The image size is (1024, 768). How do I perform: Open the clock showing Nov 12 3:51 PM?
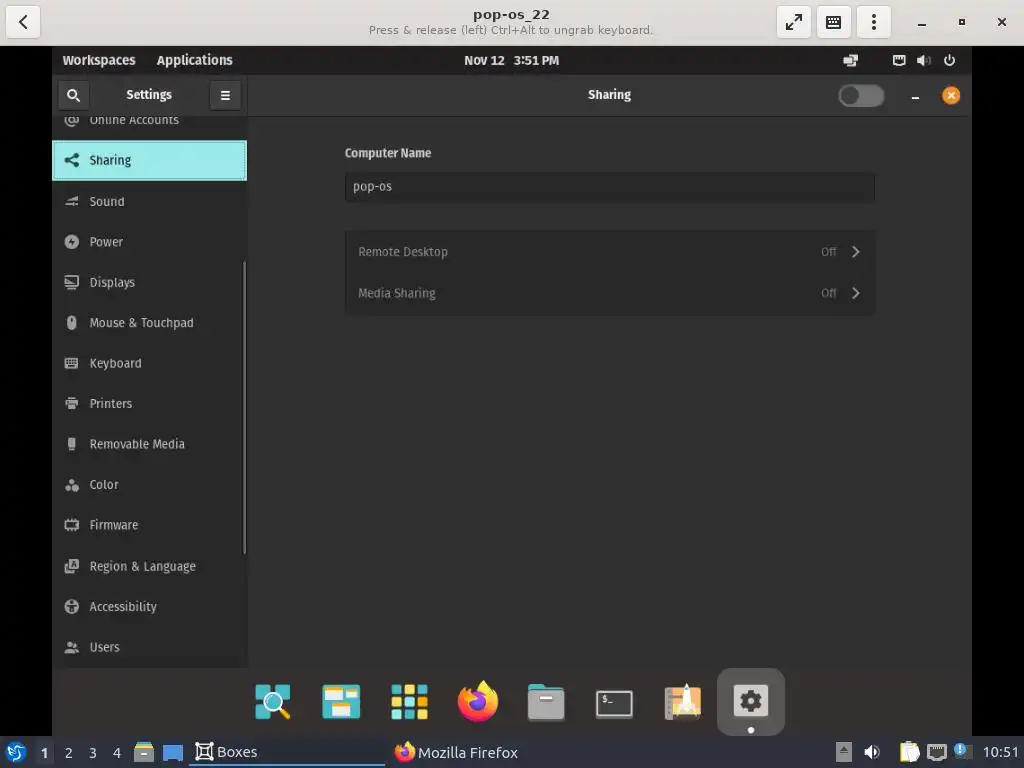tap(511, 60)
